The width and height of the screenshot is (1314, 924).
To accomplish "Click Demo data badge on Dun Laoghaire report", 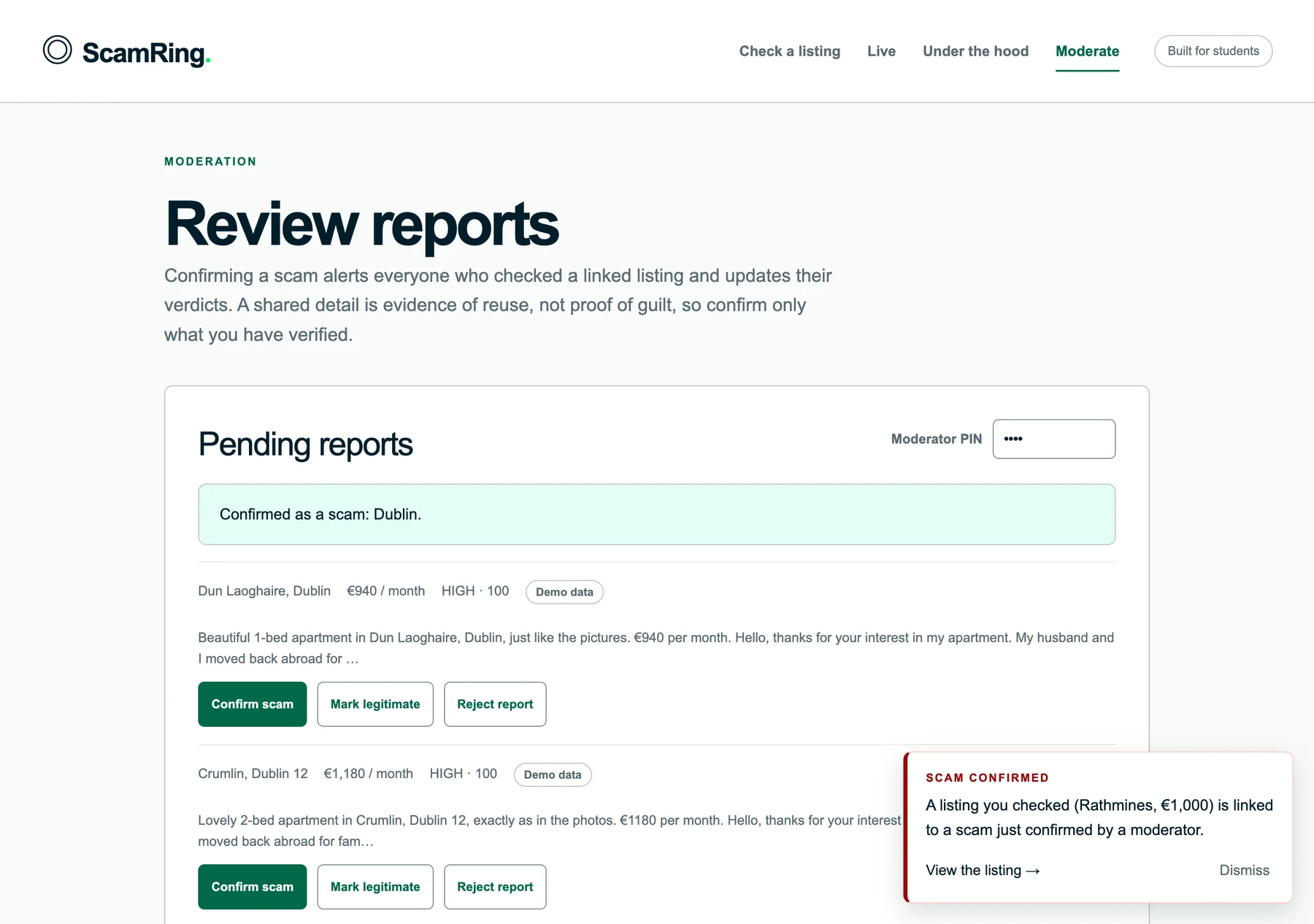I will (564, 592).
